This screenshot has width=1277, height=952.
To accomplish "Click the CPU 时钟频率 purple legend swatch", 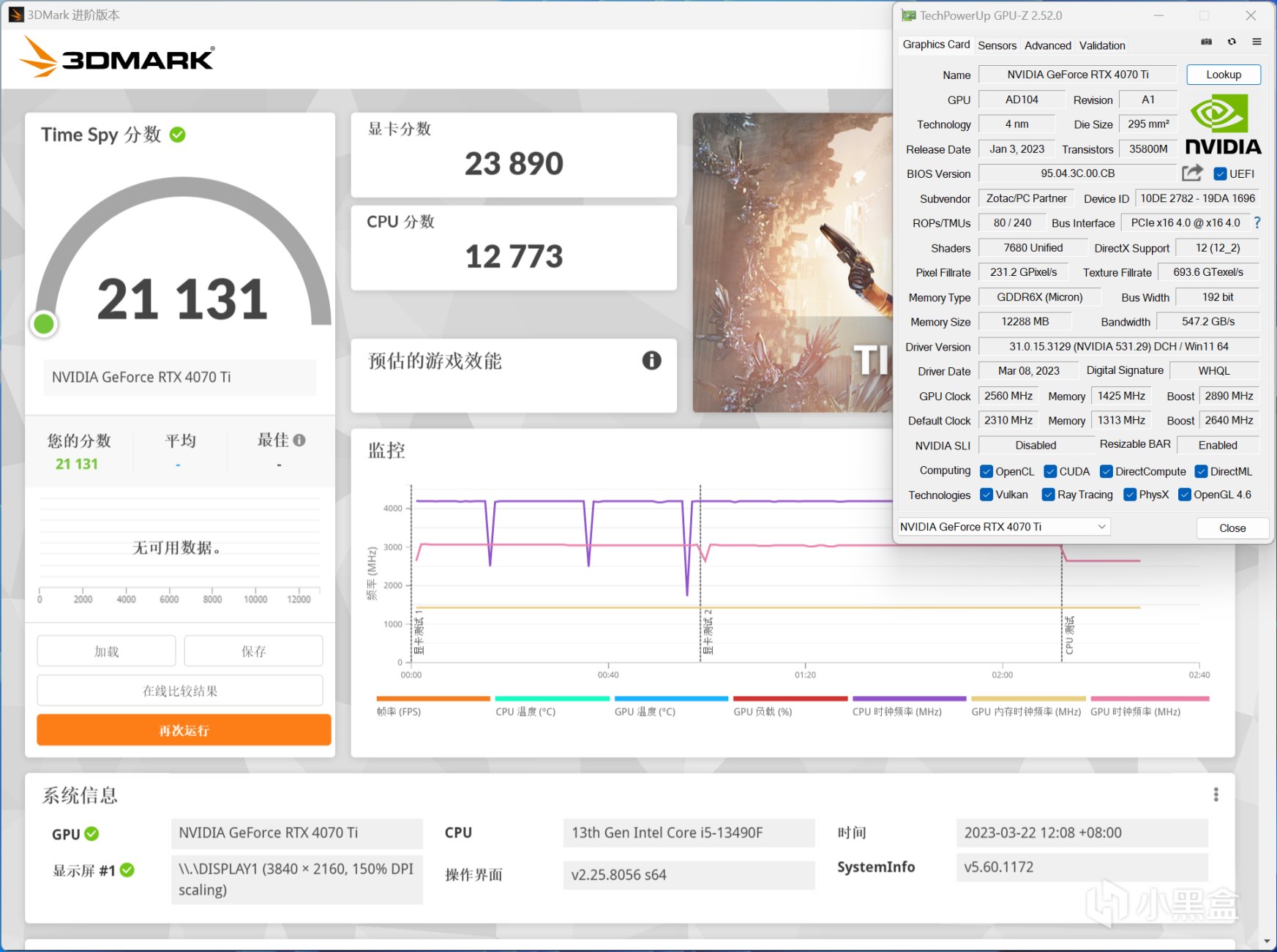I will click(x=910, y=699).
